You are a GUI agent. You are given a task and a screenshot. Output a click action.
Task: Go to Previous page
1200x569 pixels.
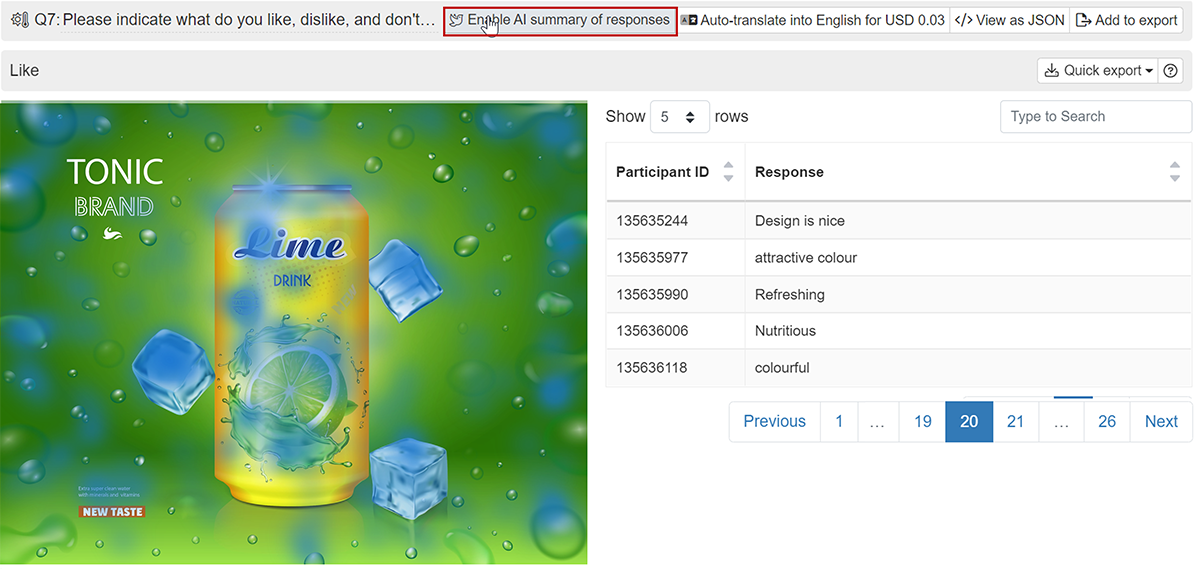tap(774, 422)
